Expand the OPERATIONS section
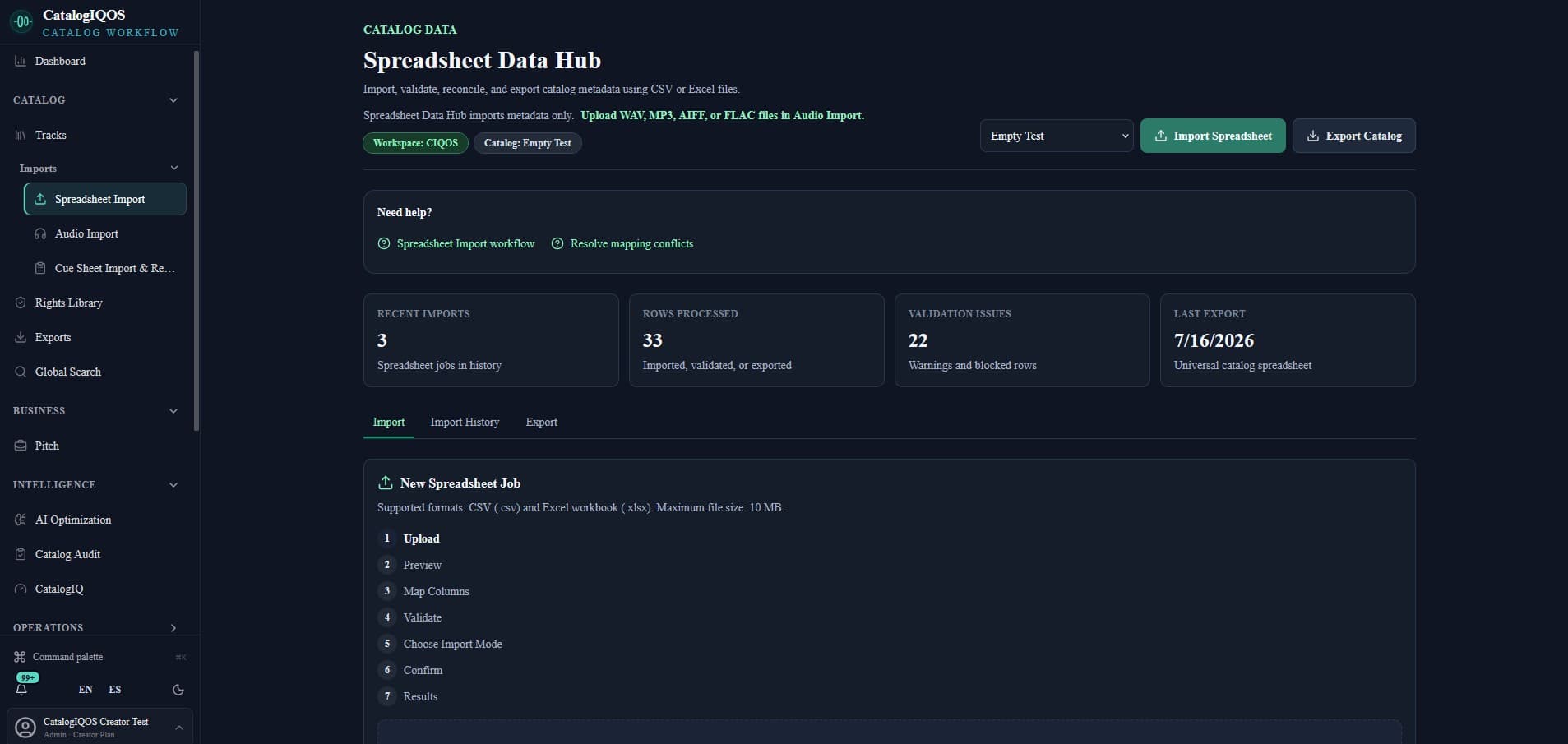The height and width of the screenshot is (744, 1568). point(173,628)
